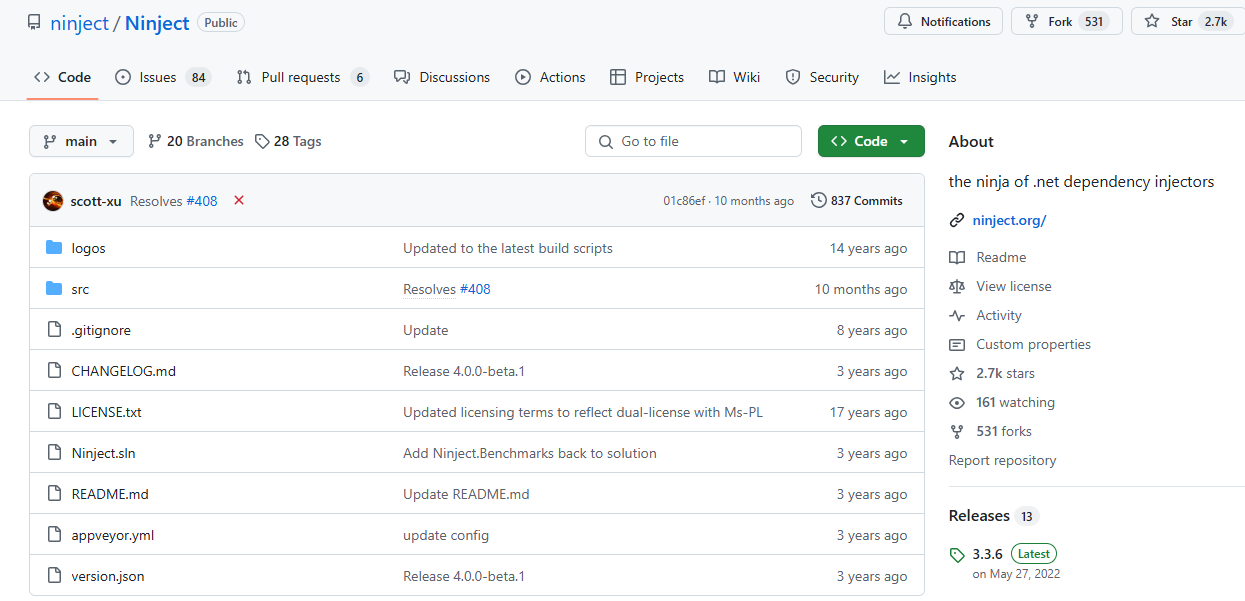Viewport: 1245px width, 601px height.
Task: Click the Go to file search box
Action: click(693, 142)
